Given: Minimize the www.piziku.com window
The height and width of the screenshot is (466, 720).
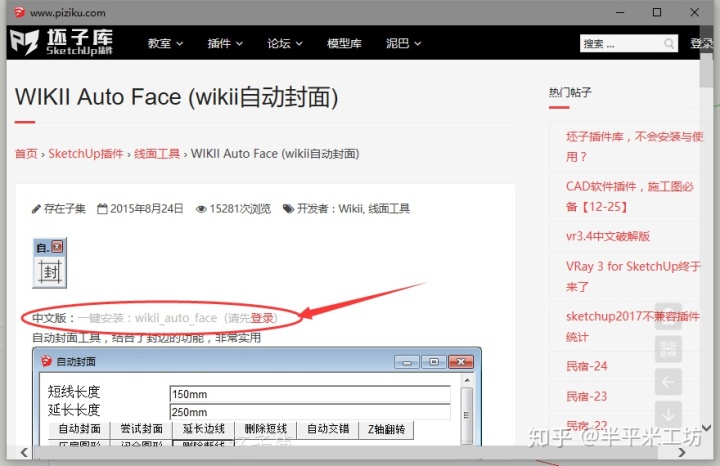Looking at the screenshot, I should click(620, 12).
